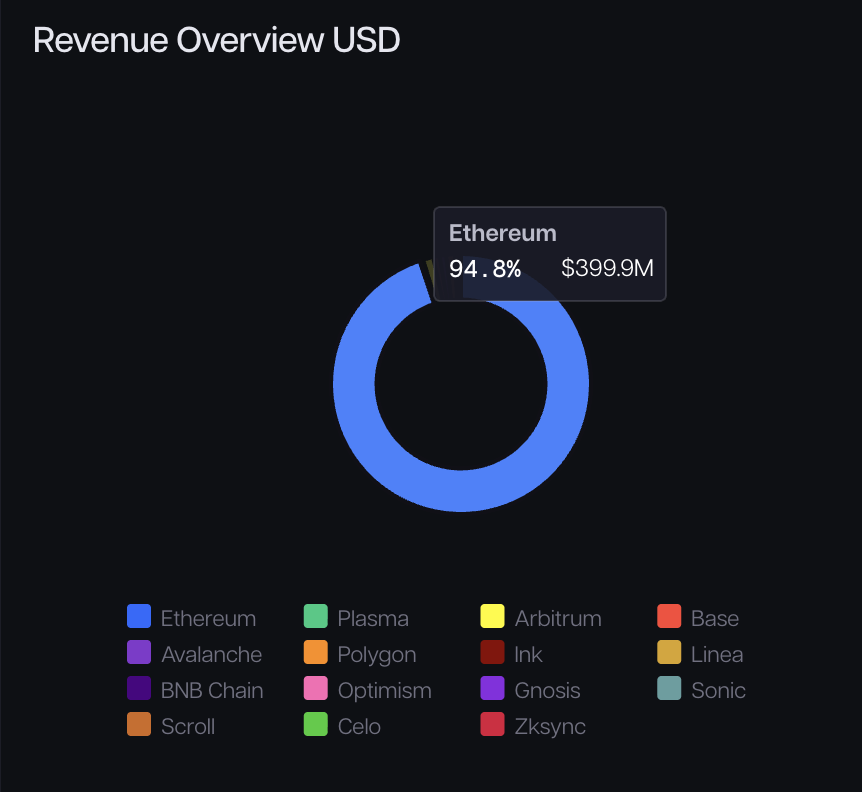Click the dark purple BNB Chain swatch
Screen dimensions: 862x792
[139, 688]
